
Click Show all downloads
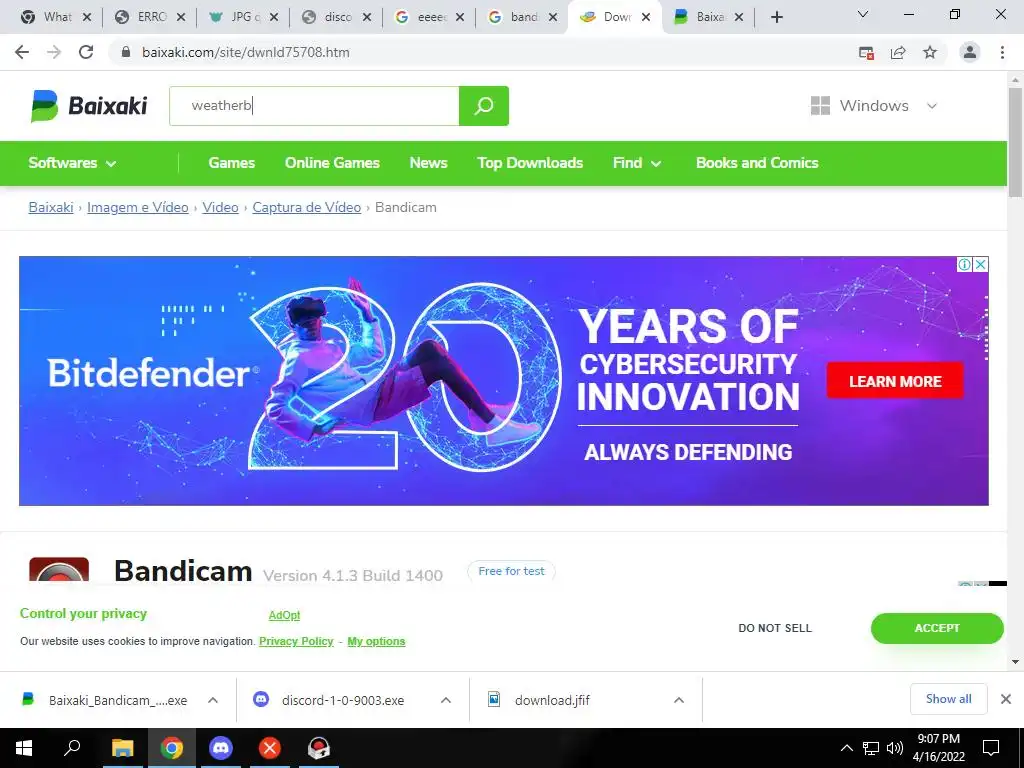[x=949, y=699]
